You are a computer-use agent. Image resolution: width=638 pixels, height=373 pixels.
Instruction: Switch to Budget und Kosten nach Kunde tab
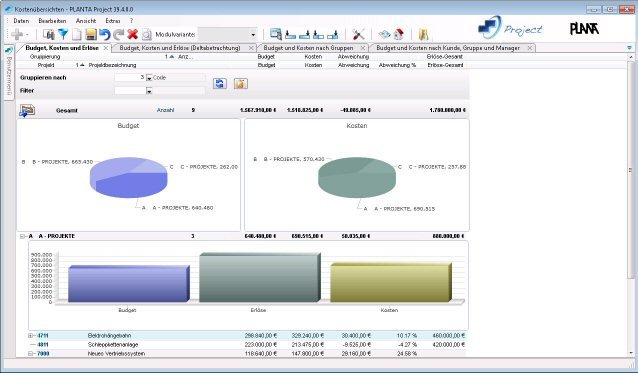448,48
